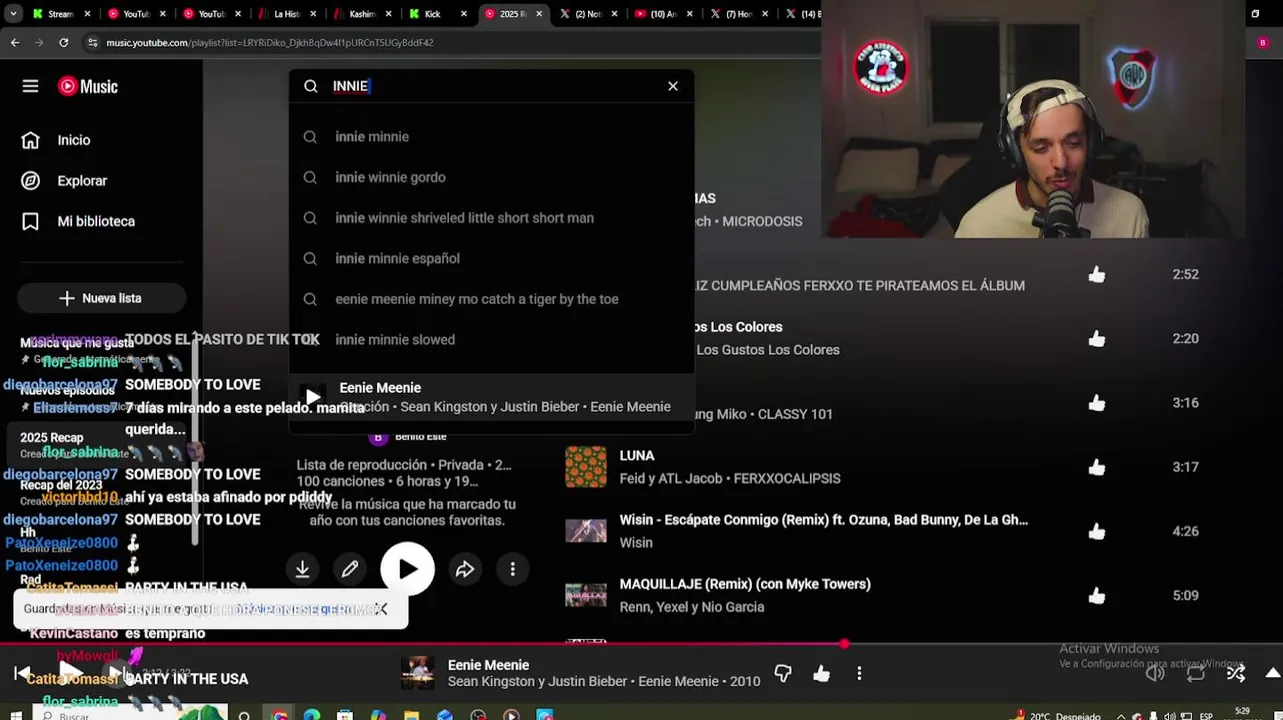
Task: Open the Benito Este playlist owner link
Action: tap(420, 437)
